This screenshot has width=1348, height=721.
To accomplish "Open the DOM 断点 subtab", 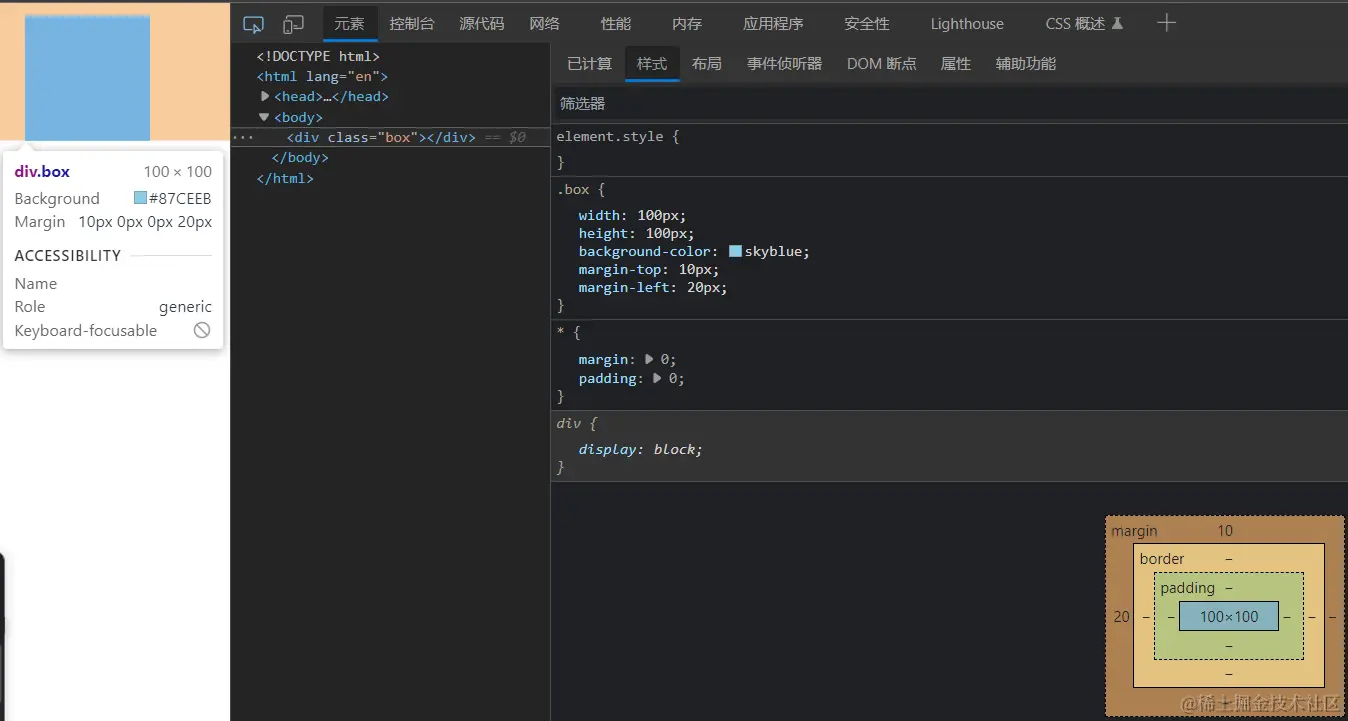I will click(x=882, y=64).
